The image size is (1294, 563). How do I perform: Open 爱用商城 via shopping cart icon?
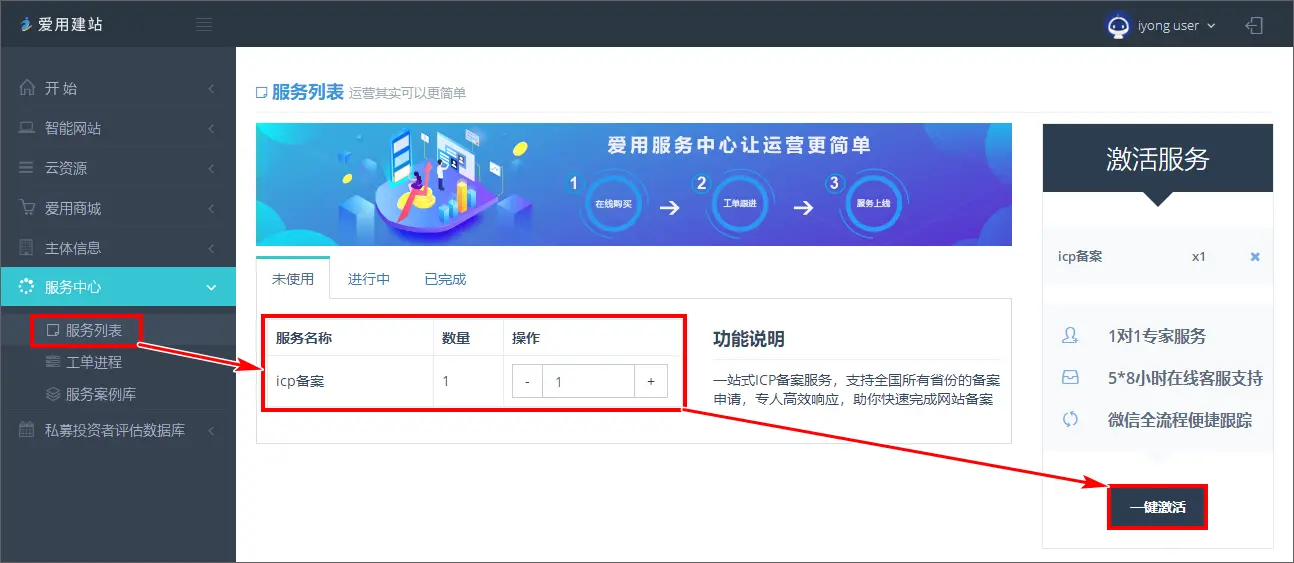[x=27, y=208]
